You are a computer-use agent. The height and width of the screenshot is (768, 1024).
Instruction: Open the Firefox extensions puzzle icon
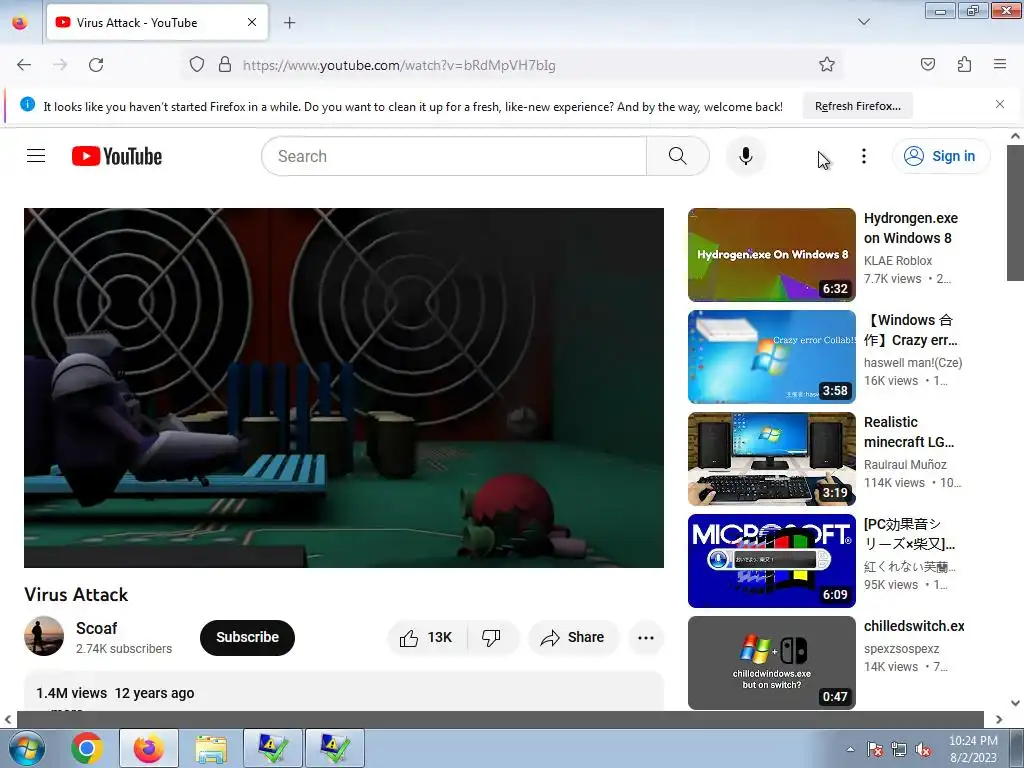tap(964, 65)
